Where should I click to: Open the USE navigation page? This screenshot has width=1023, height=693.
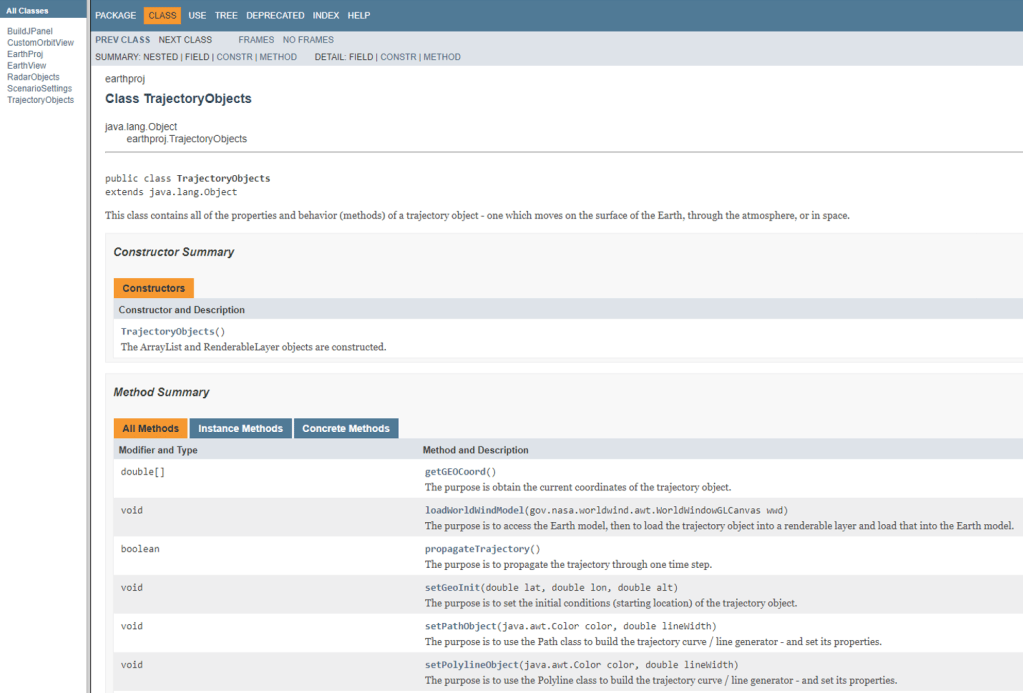tap(197, 16)
